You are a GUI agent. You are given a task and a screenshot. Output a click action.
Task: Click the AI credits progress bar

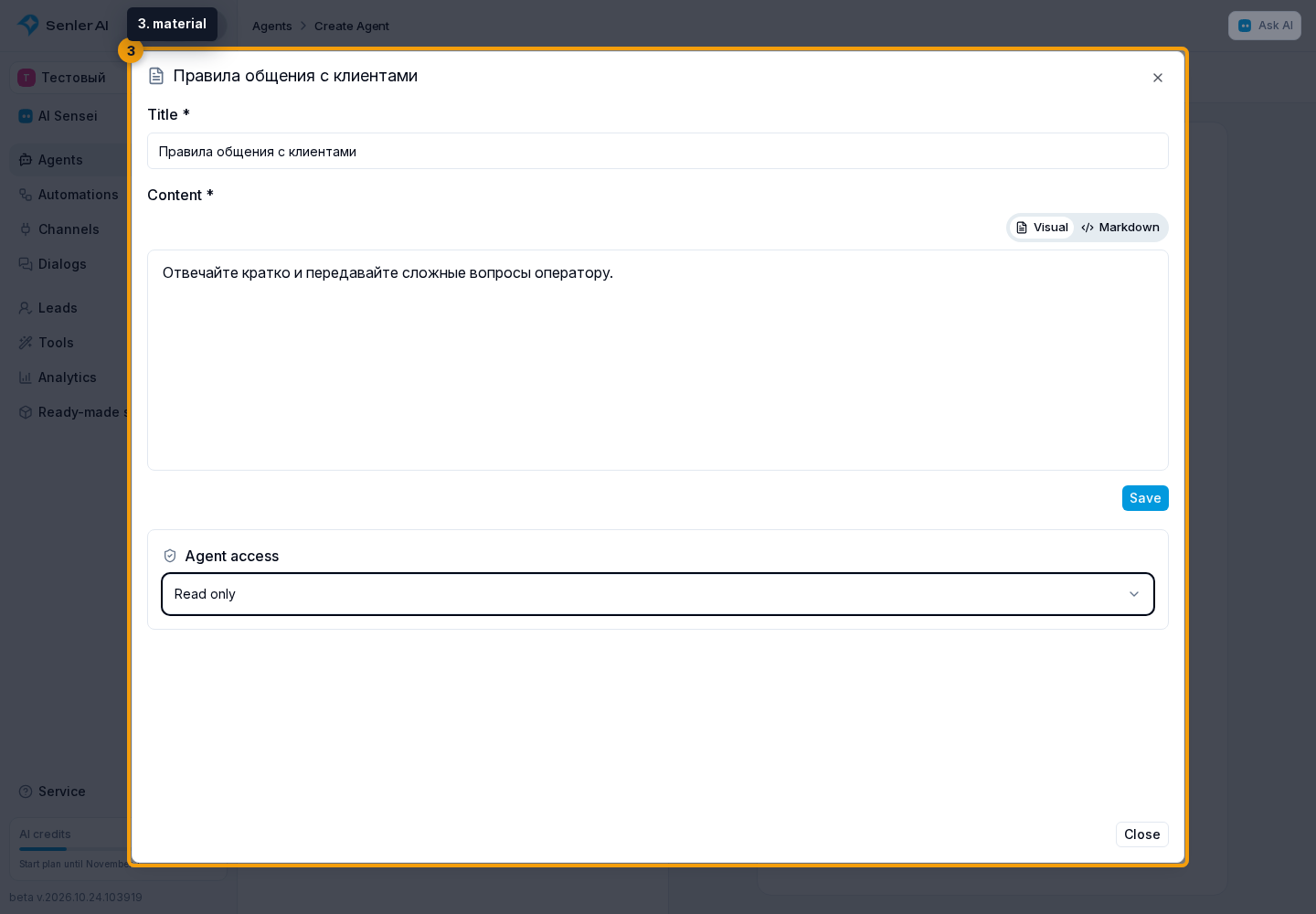(x=73, y=849)
